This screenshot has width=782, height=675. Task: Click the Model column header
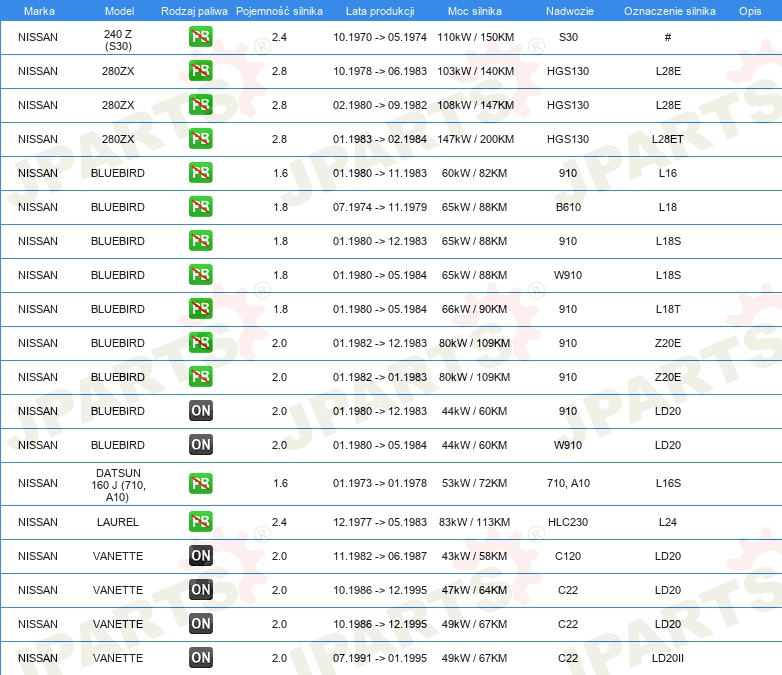(119, 11)
